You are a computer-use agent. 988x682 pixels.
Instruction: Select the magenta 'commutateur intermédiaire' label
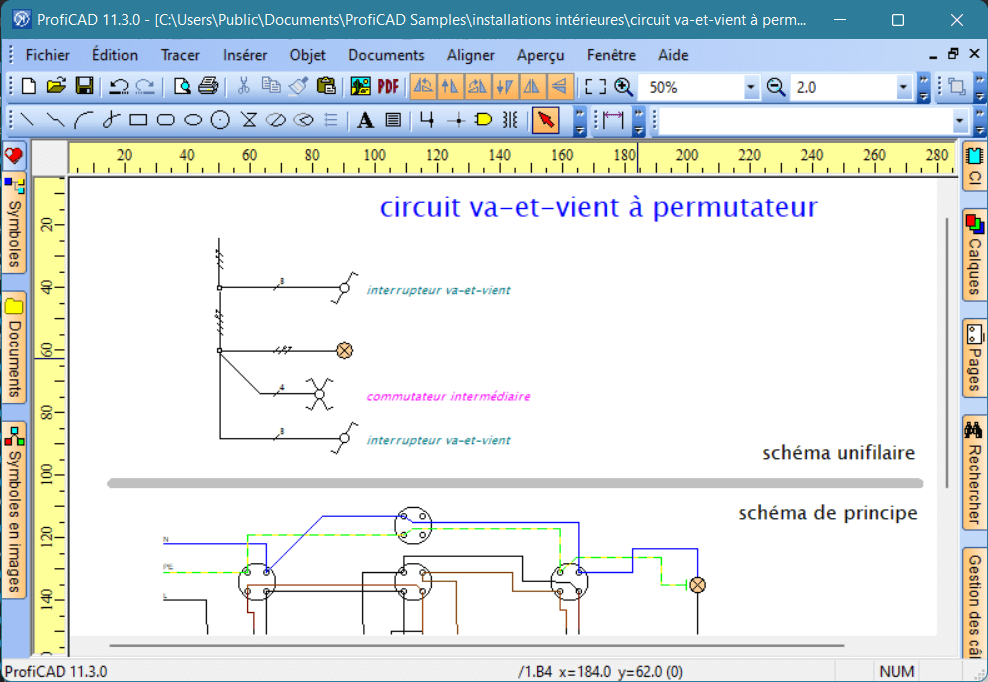449,396
